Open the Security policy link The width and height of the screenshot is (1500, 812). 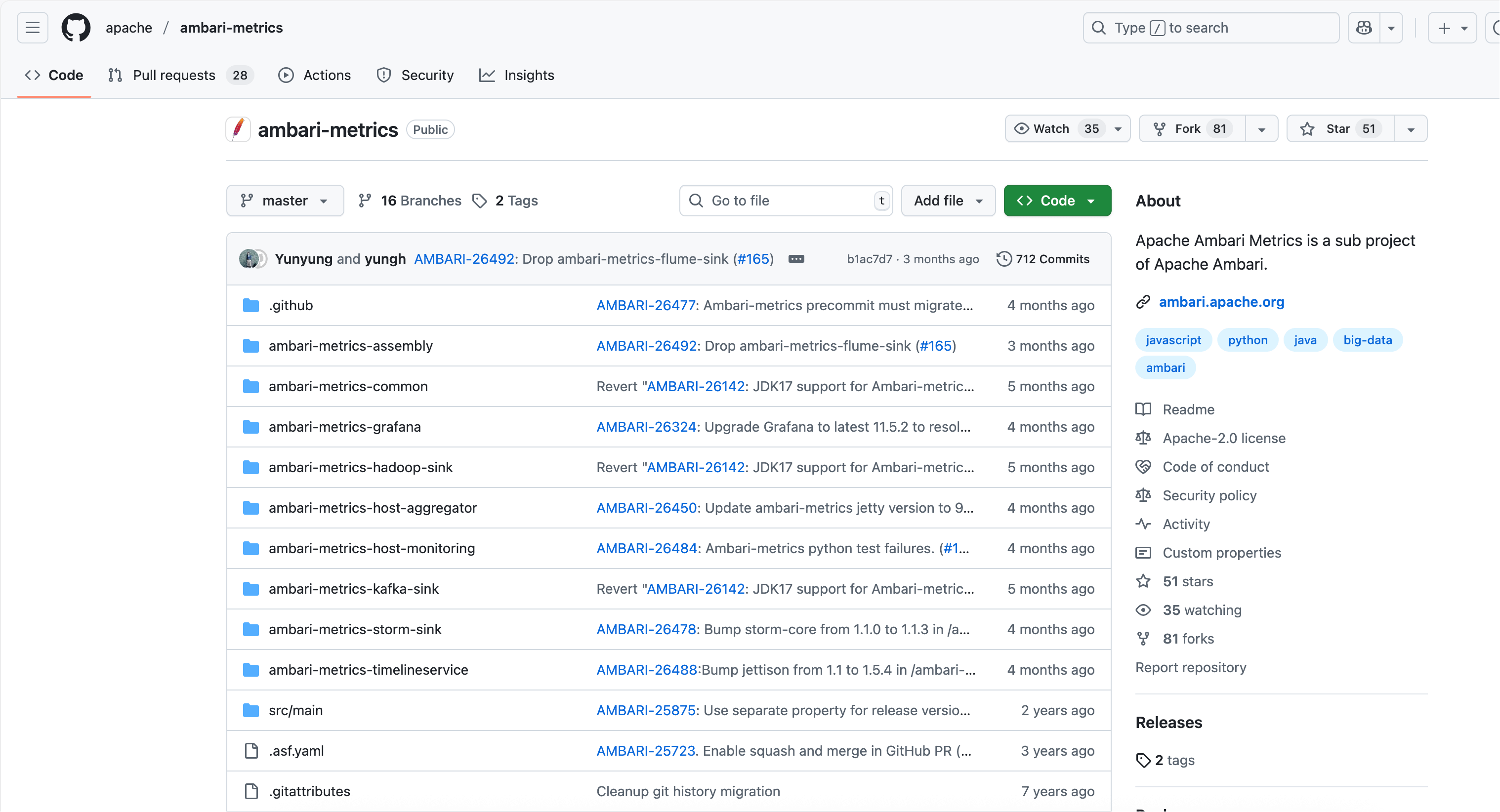1209,495
